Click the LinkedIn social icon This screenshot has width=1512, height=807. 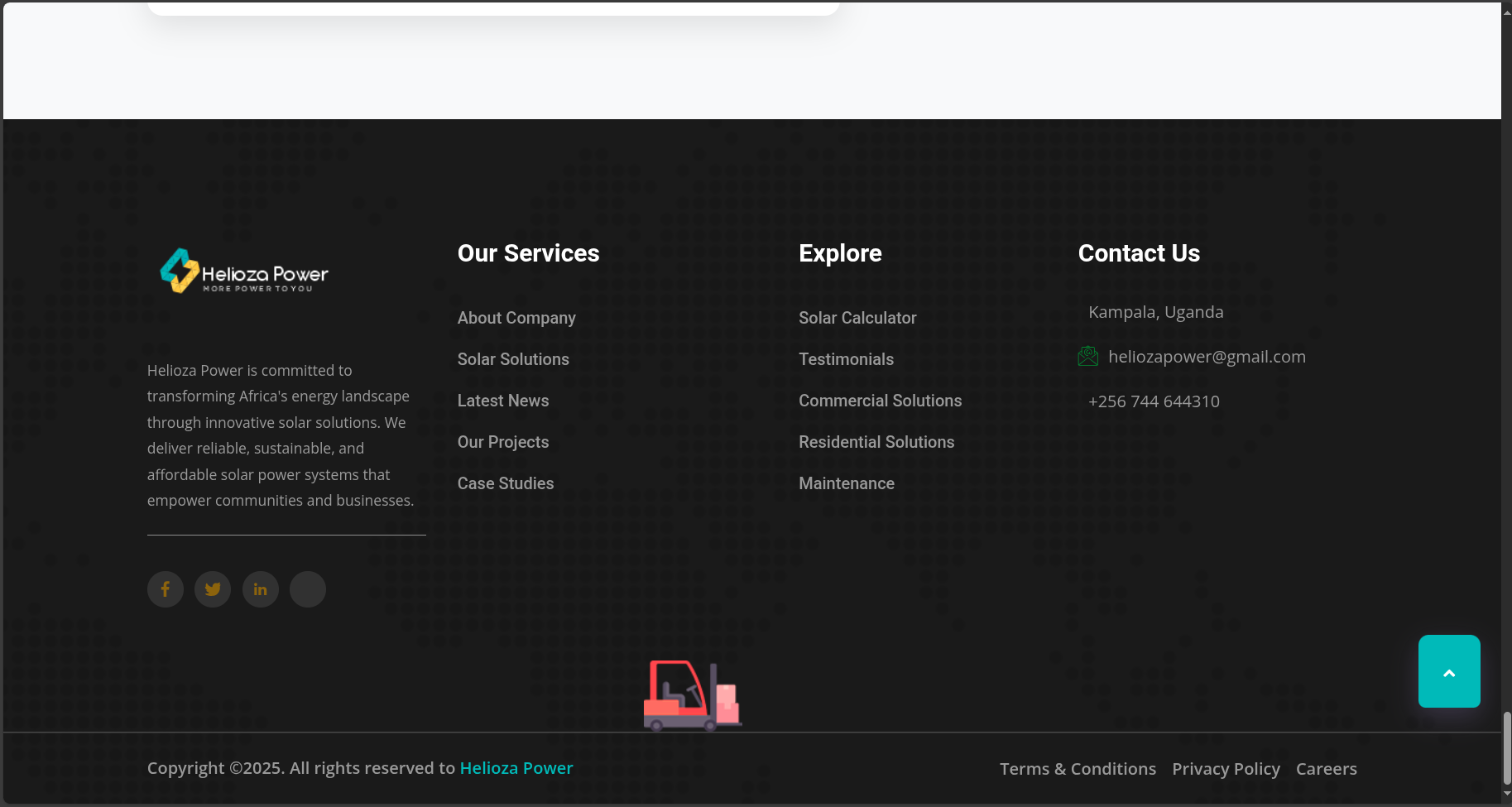pos(261,589)
